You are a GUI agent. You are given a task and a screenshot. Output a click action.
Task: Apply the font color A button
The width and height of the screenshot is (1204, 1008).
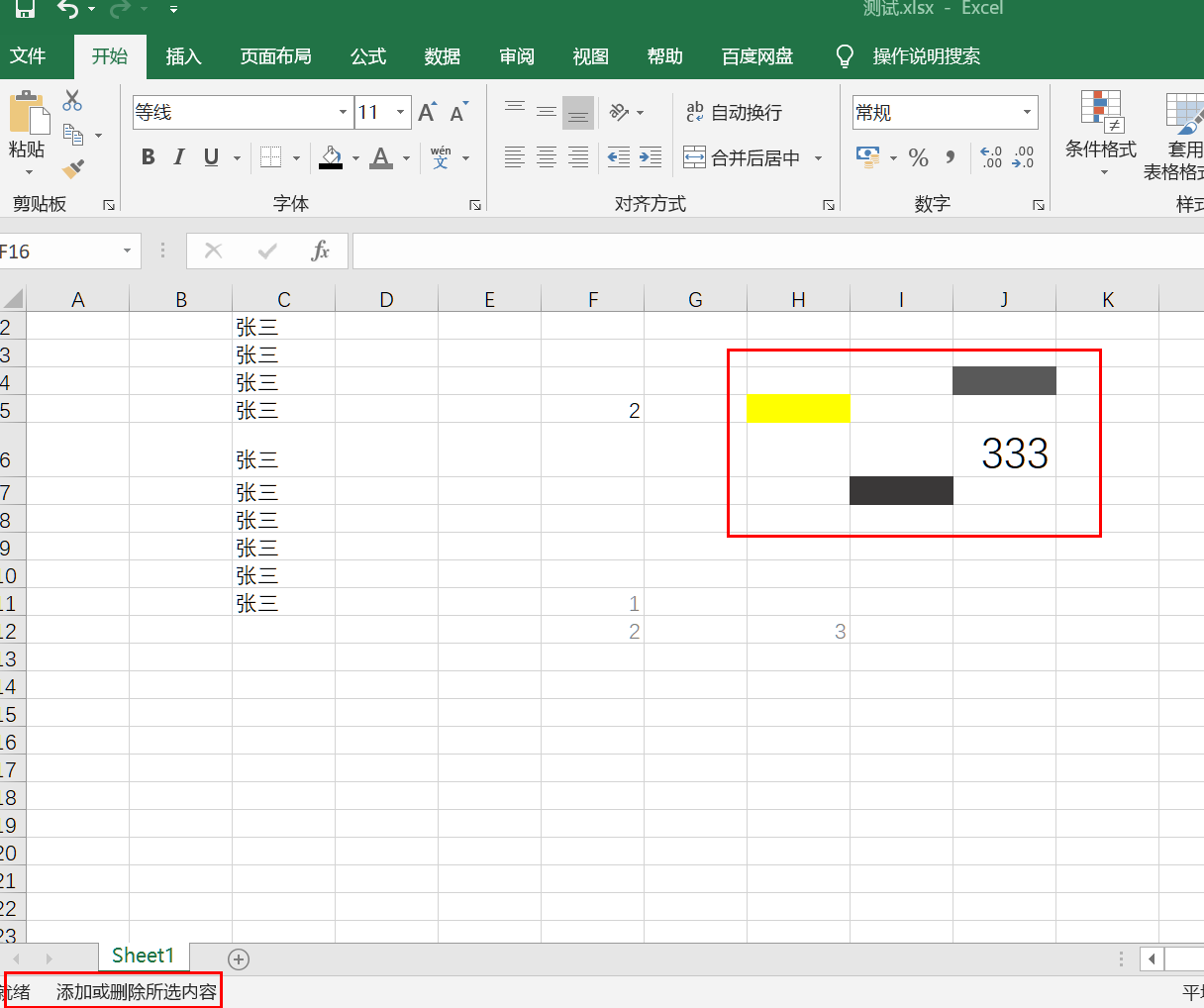[x=381, y=157]
